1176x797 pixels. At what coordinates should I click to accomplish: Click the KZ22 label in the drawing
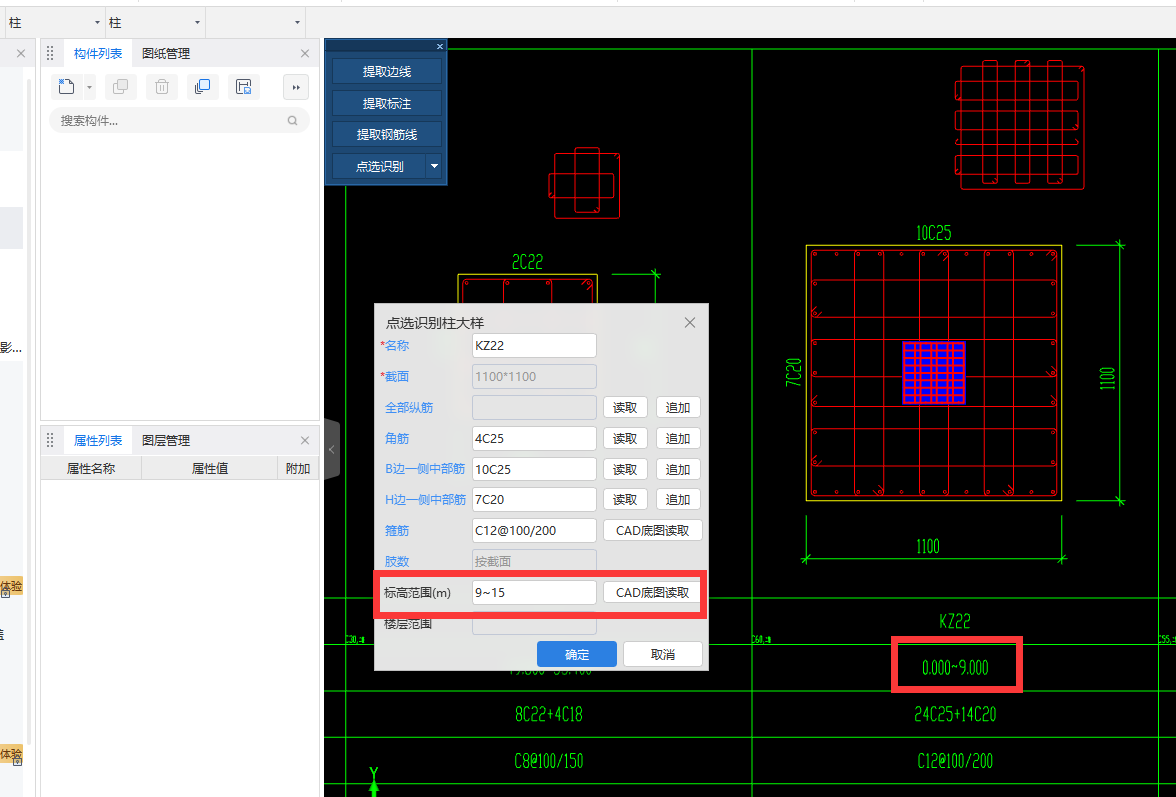pyautogui.click(x=955, y=621)
